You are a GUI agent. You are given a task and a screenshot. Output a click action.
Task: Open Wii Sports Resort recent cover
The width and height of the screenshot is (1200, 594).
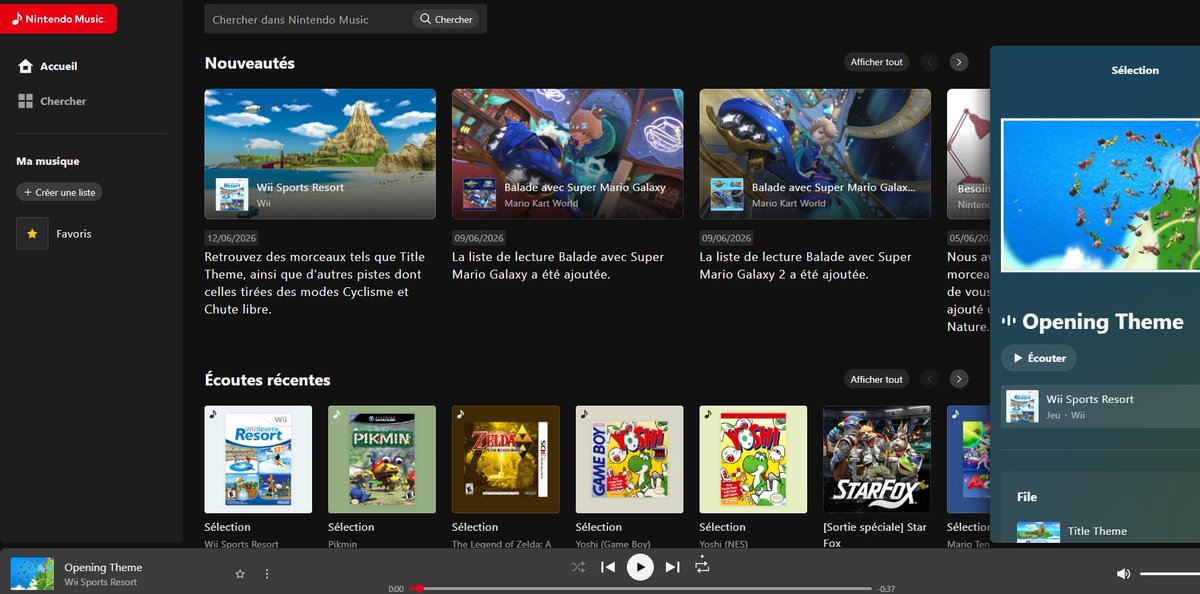[258, 459]
